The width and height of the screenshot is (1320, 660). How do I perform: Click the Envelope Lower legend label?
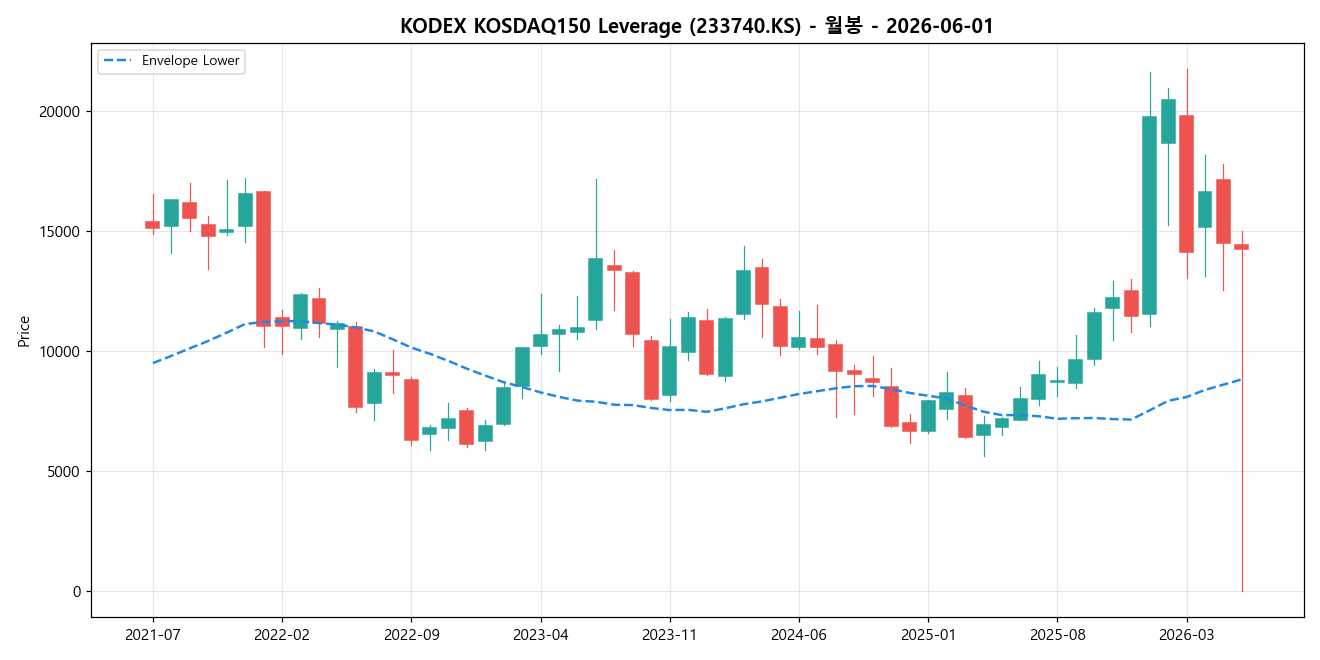point(191,61)
